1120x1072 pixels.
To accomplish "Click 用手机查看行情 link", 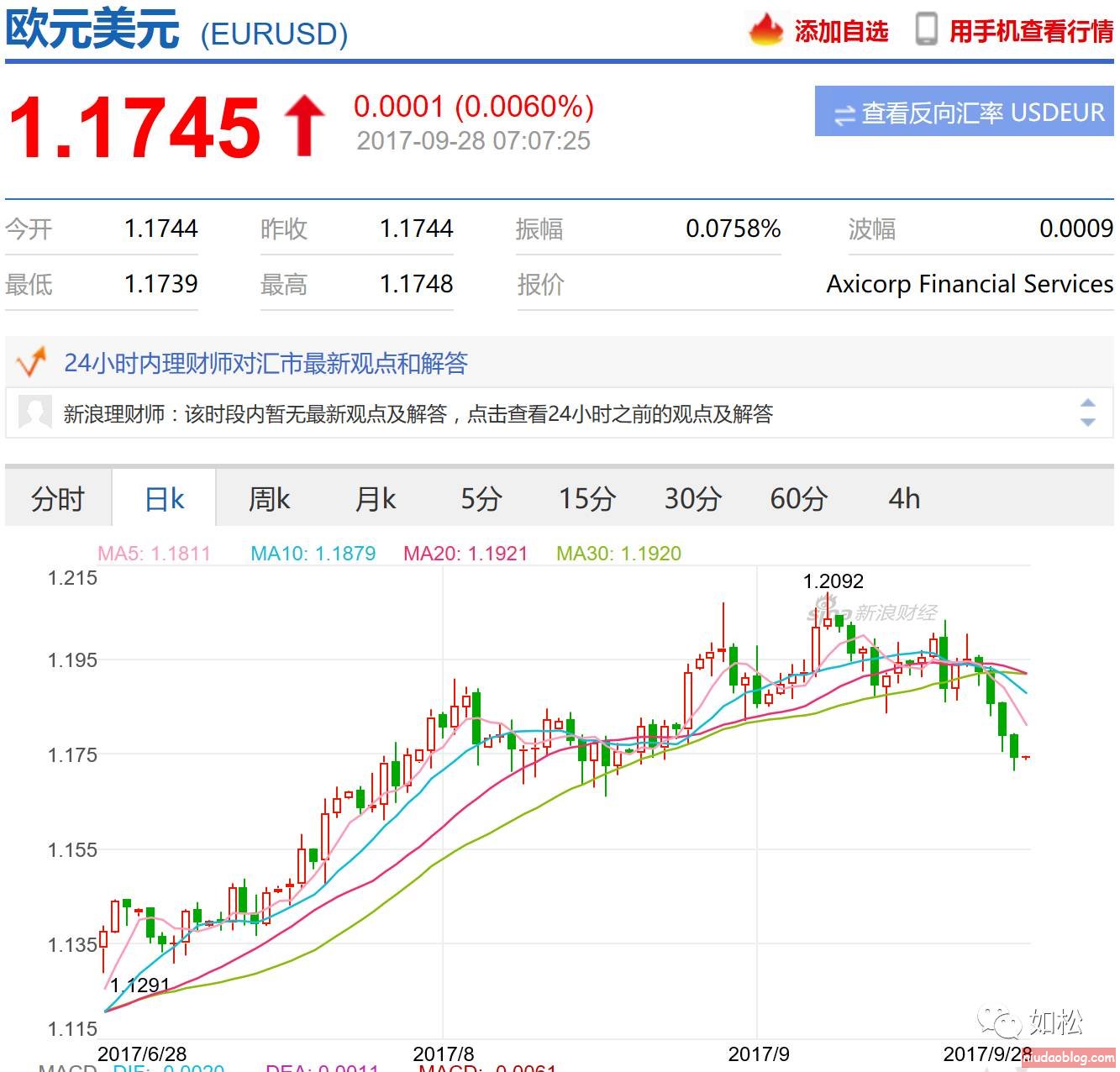I will tap(1031, 32).
